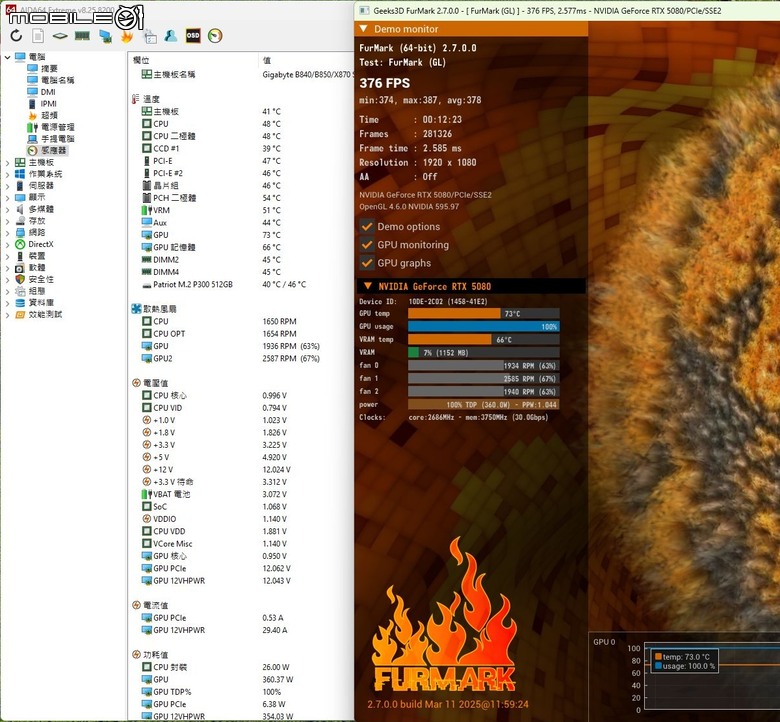Select the PCH 二極體 temperature row
Image resolution: width=780 pixels, height=722 pixels.
pyautogui.click(x=241, y=198)
